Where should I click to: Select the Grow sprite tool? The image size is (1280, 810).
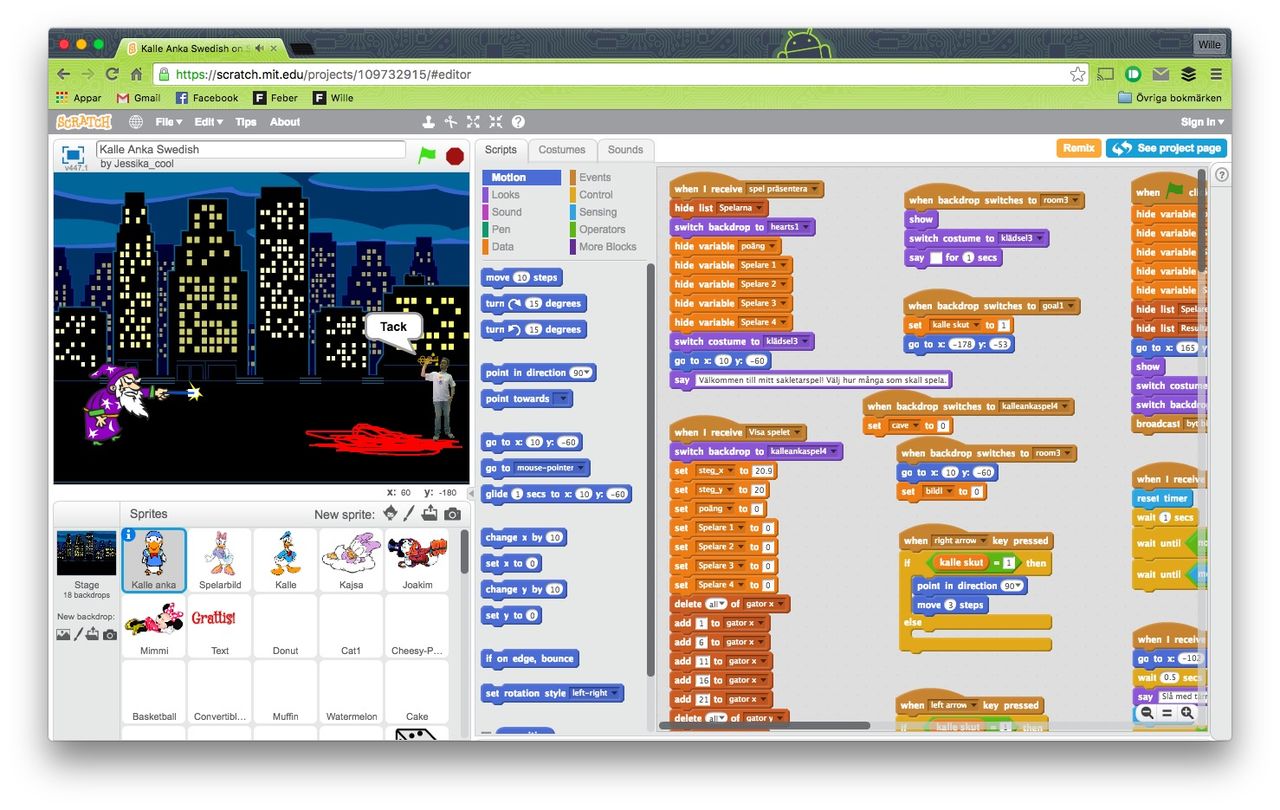(474, 122)
